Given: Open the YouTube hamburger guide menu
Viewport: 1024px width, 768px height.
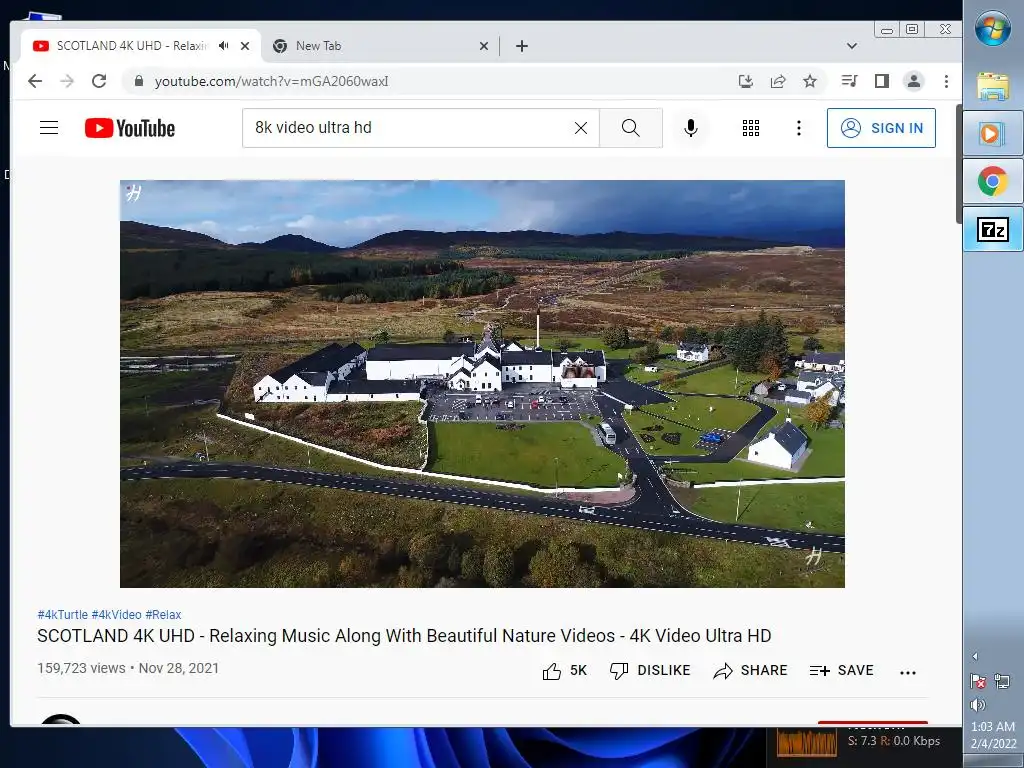Looking at the screenshot, I should pyautogui.click(x=49, y=127).
